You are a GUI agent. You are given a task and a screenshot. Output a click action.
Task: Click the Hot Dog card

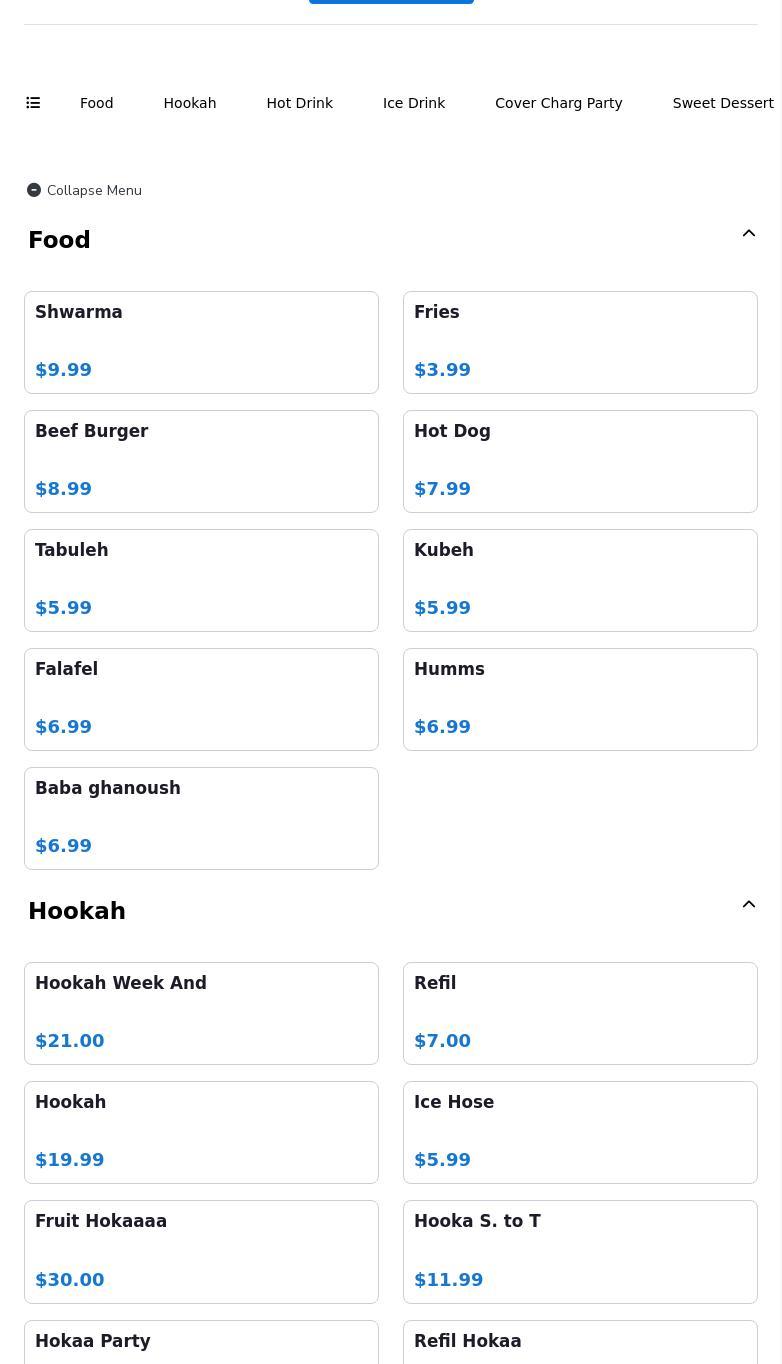coord(580,461)
